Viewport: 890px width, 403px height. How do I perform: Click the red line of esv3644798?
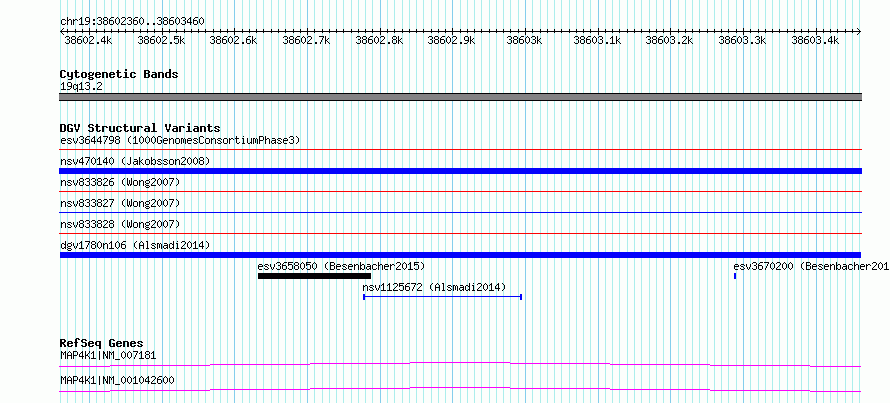click(x=460, y=150)
